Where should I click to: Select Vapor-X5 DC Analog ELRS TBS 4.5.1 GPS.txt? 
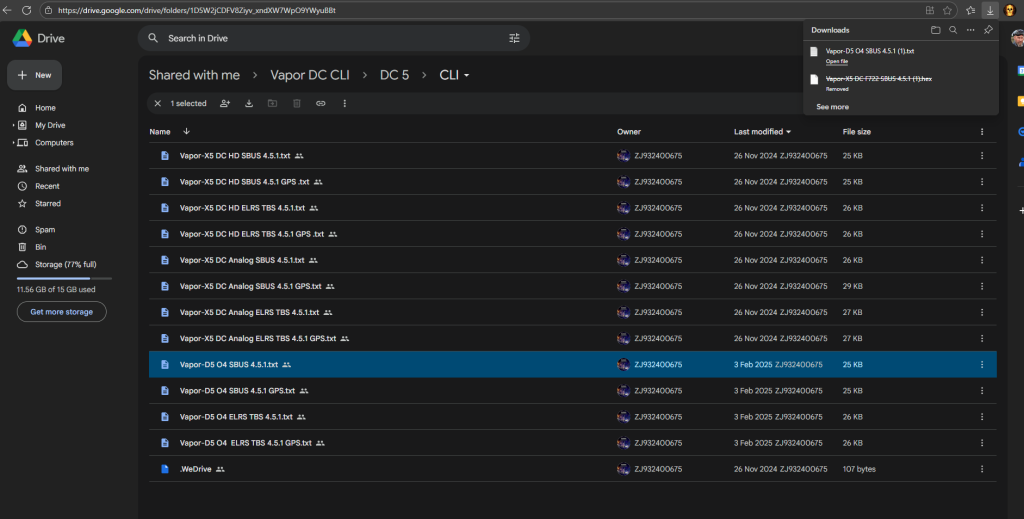573,338
